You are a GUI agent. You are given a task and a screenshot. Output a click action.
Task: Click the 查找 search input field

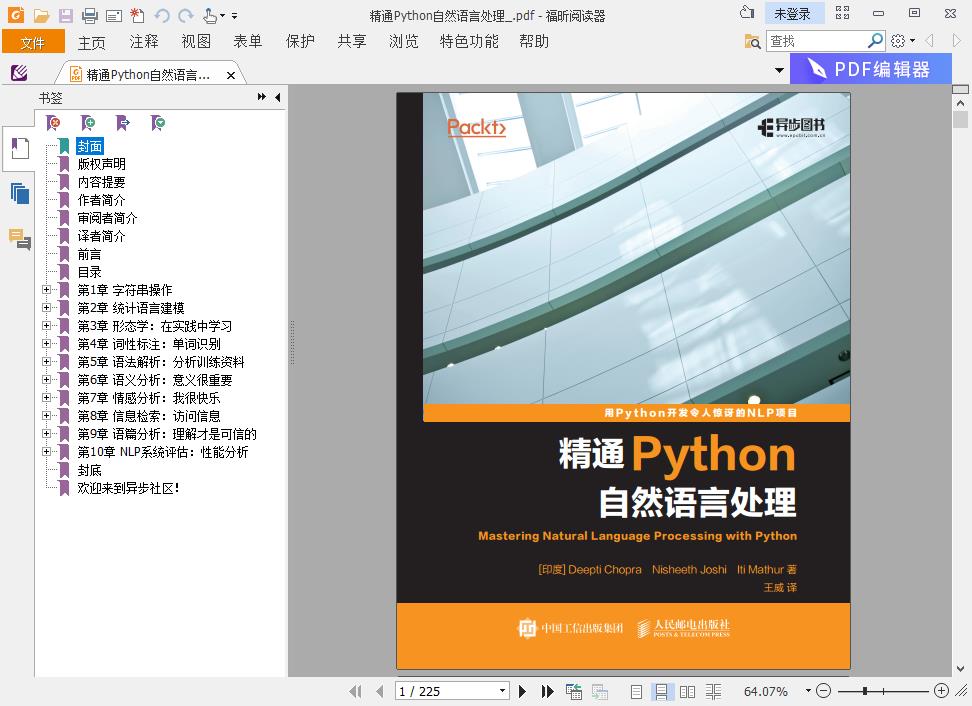click(816, 41)
